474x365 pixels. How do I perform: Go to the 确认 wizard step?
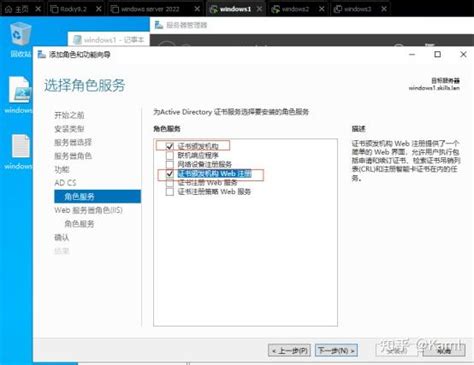tap(62, 237)
